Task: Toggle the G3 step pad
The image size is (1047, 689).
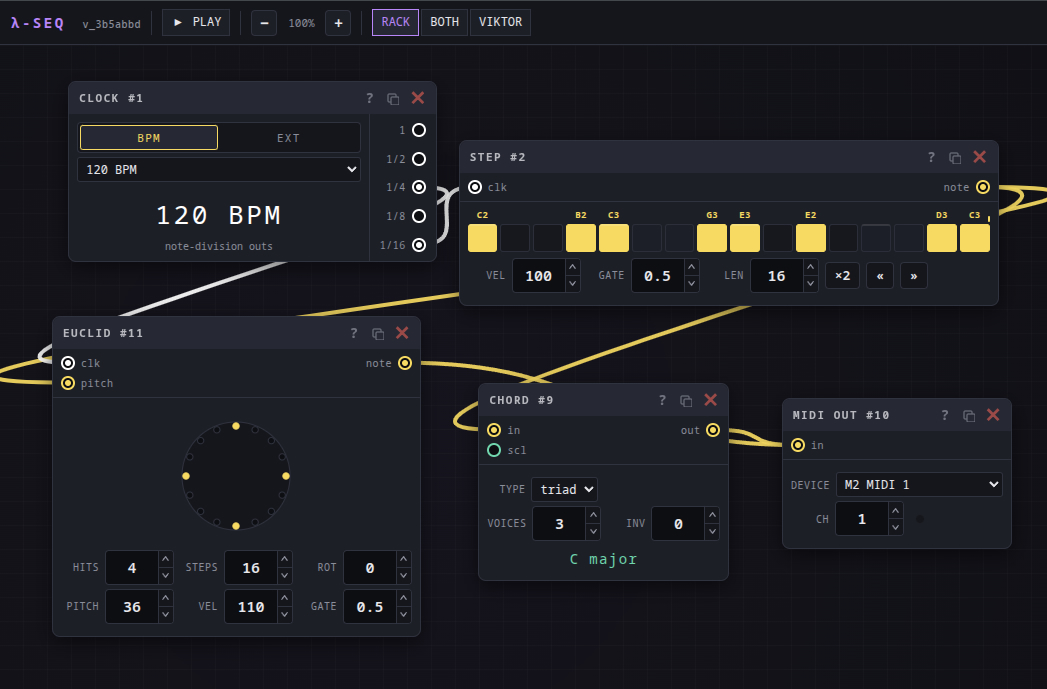Action: tap(712, 238)
